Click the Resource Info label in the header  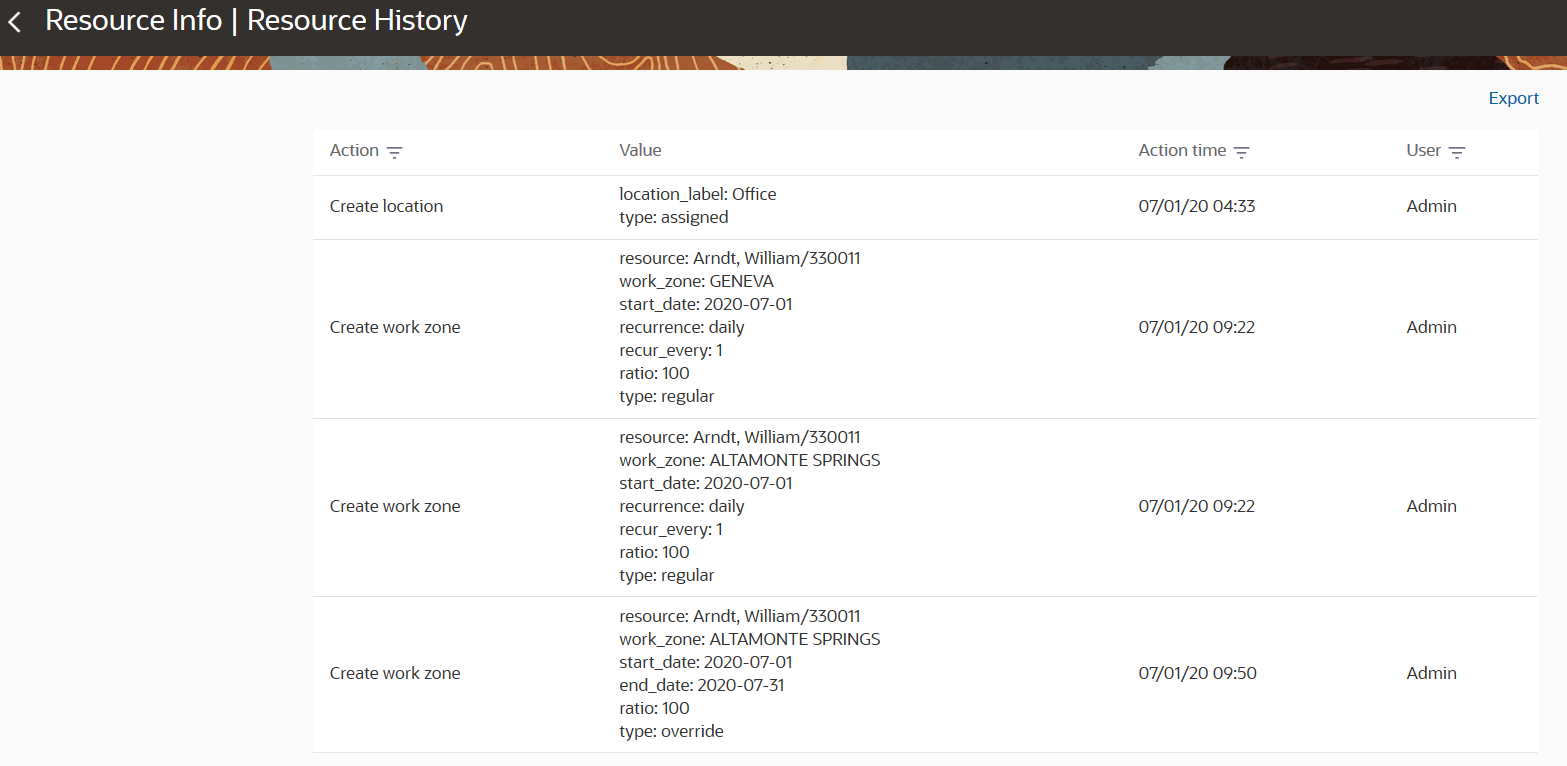(x=133, y=20)
